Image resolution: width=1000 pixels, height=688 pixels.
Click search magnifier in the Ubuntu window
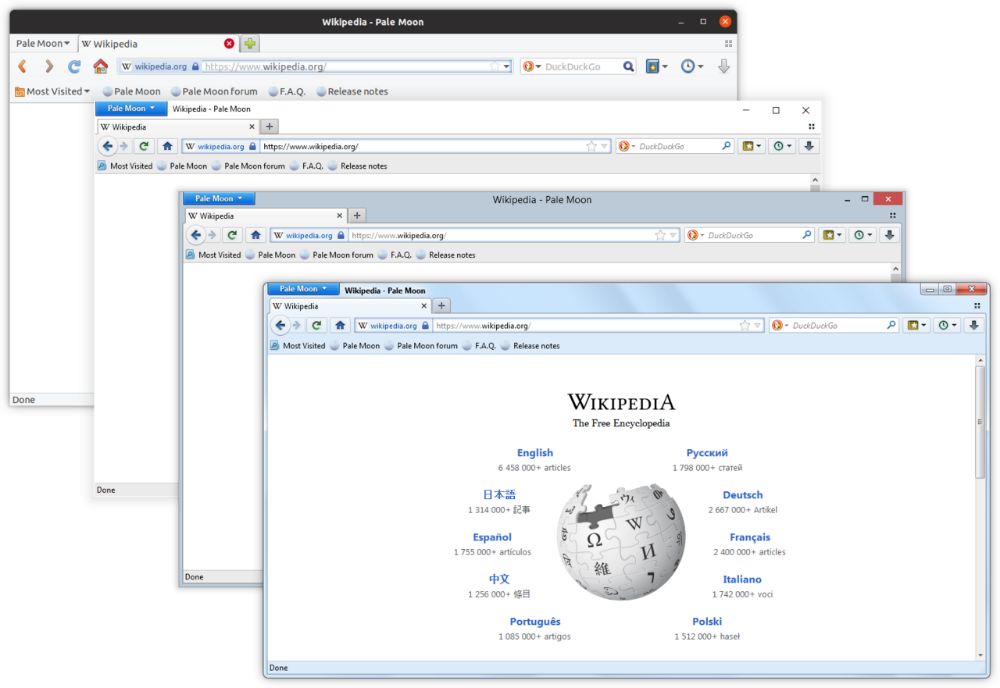[628, 66]
